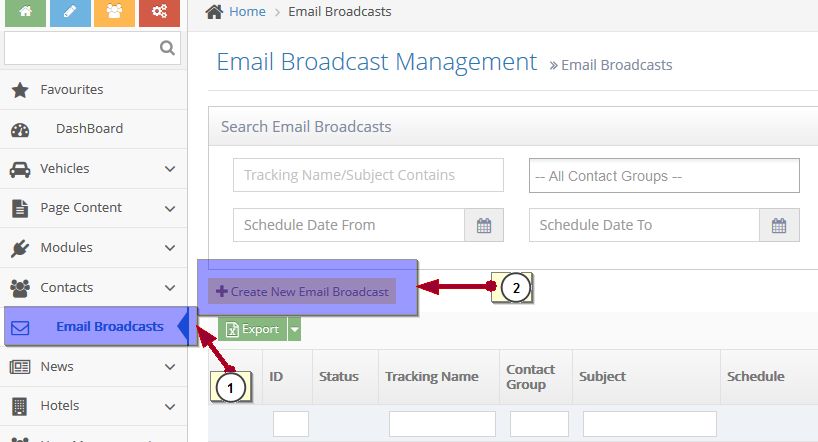Click the orange users shortcut button
This screenshot has width=818, height=442.
pos(114,13)
